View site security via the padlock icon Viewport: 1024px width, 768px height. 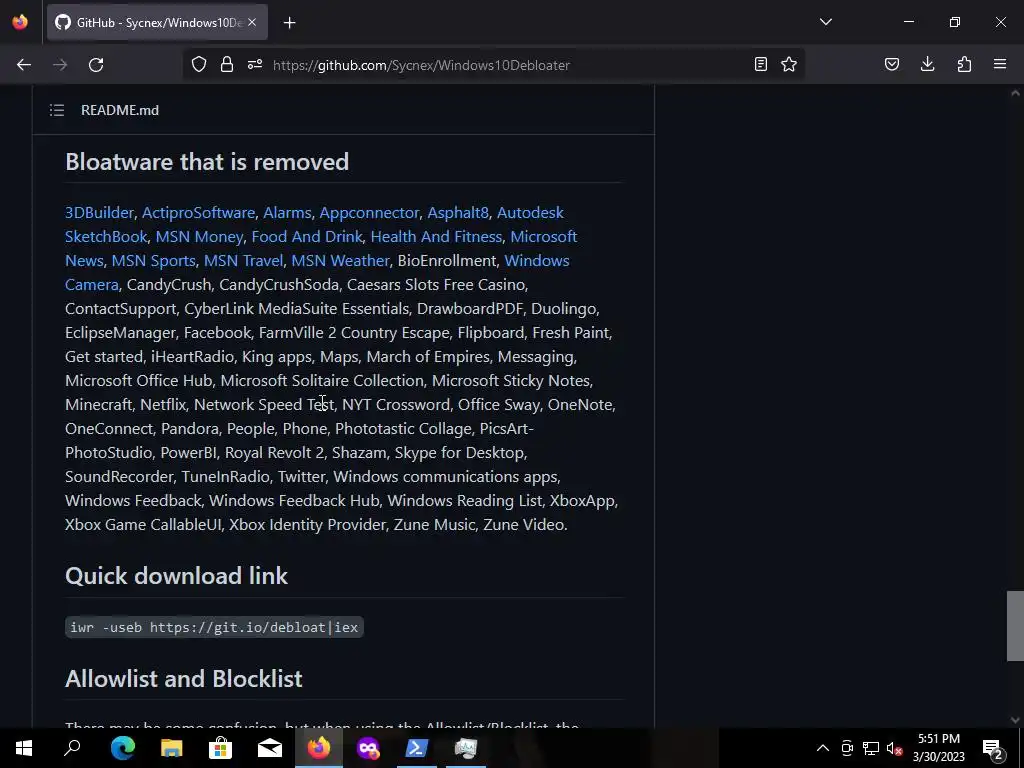(x=227, y=65)
